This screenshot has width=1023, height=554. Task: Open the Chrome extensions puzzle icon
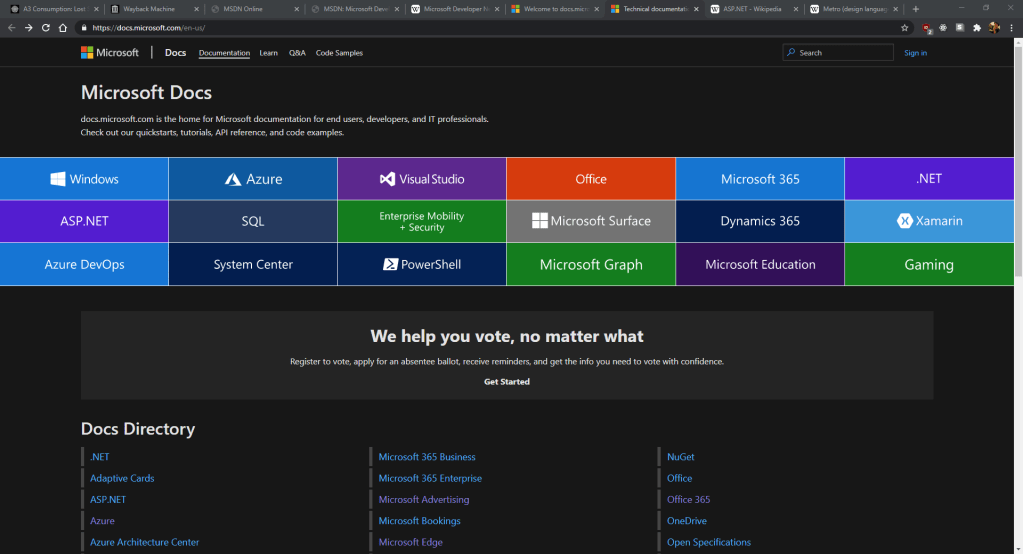click(977, 28)
